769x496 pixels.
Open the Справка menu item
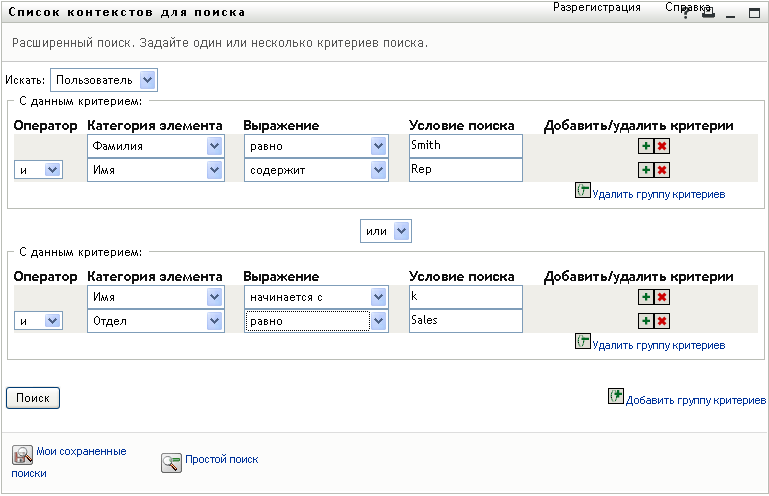(687, 7)
